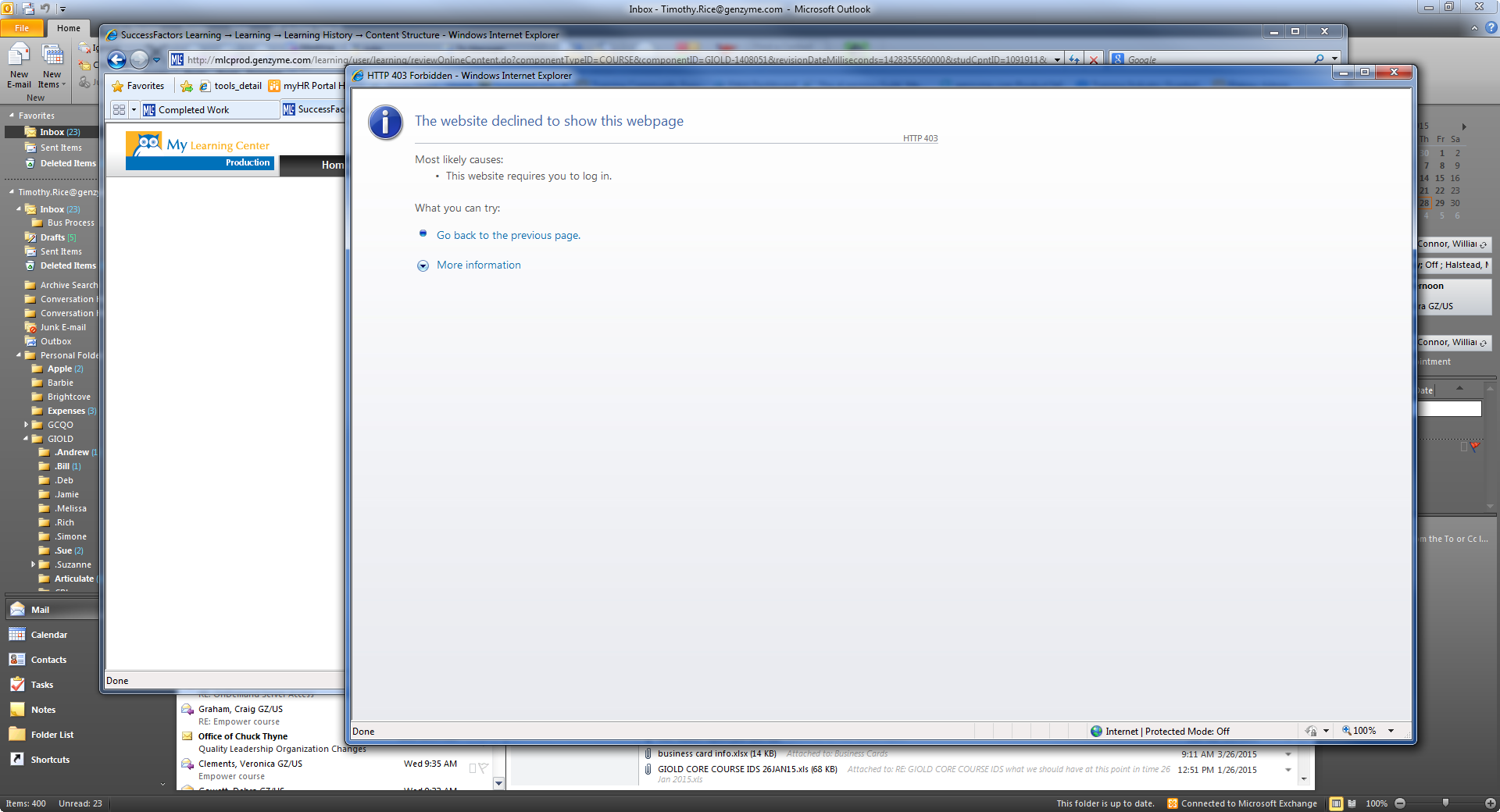Click Go back to the previous page link
This screenshot has height=812, width=1500.
[509, 235]
